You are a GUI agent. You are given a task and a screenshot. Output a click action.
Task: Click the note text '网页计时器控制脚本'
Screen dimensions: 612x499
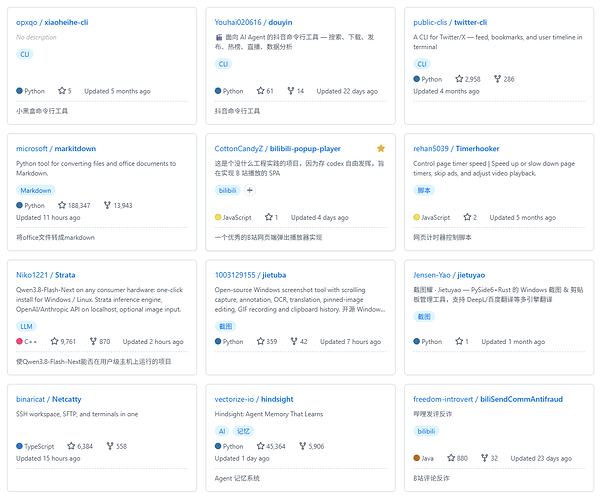coord(442,237)
